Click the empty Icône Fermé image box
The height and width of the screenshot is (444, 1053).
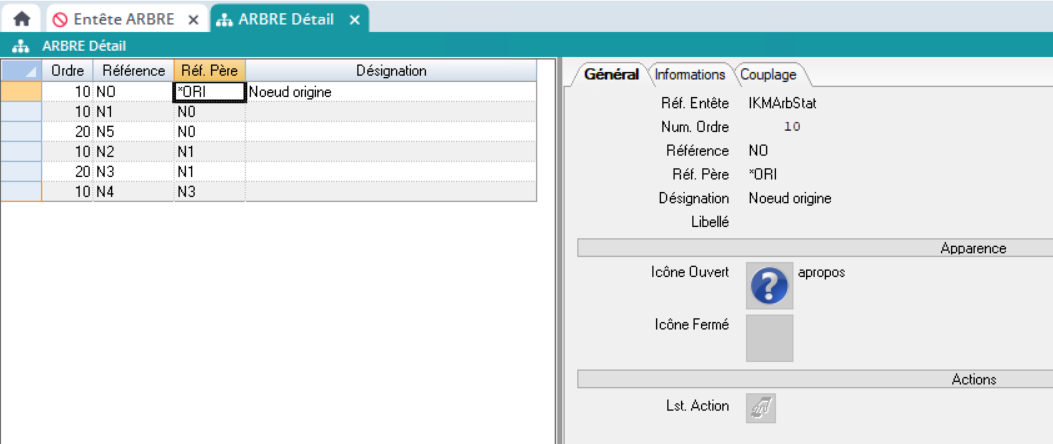click(x=769, y=338)
